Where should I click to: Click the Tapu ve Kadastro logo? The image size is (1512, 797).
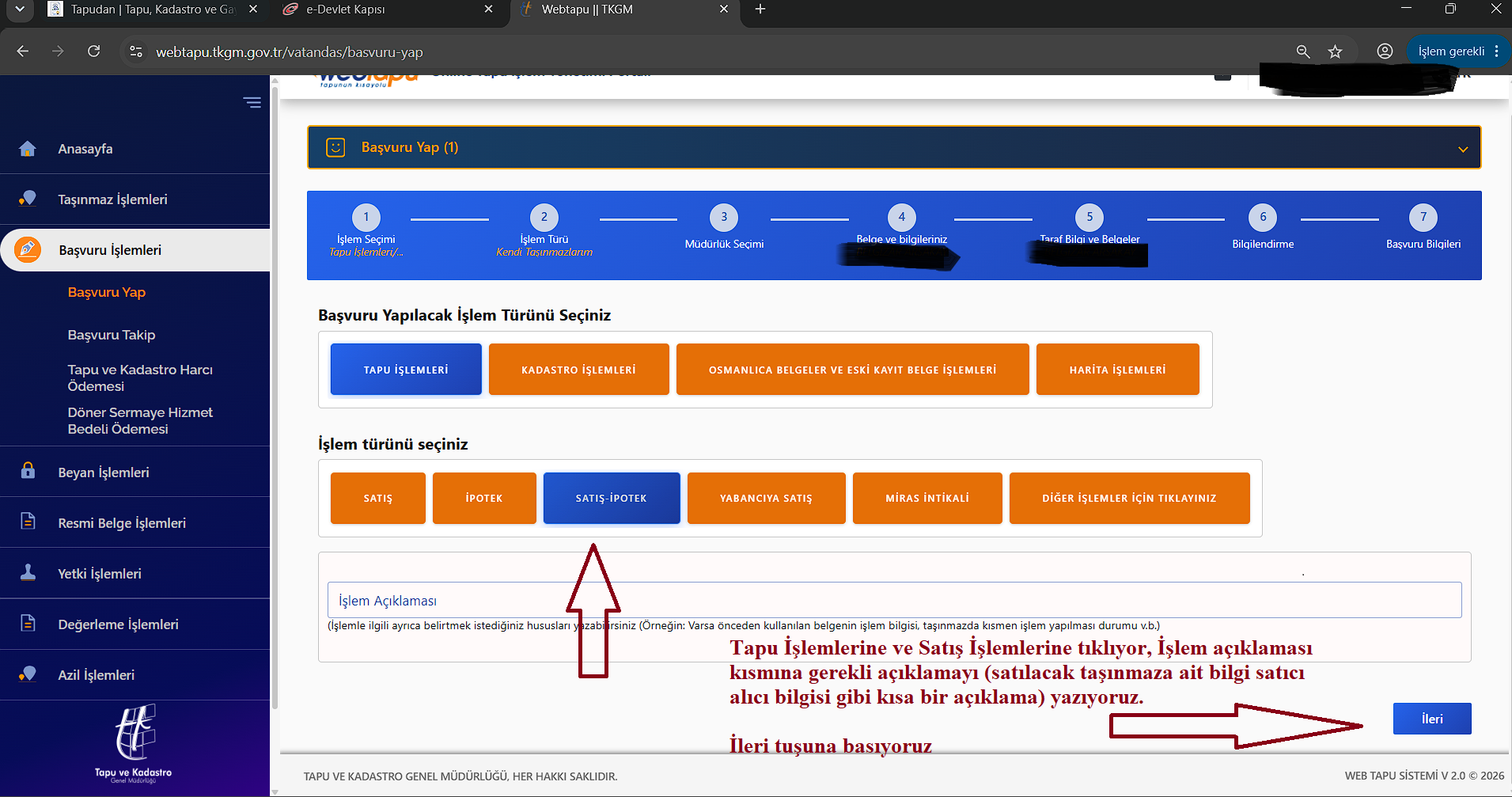pos(134,742)
